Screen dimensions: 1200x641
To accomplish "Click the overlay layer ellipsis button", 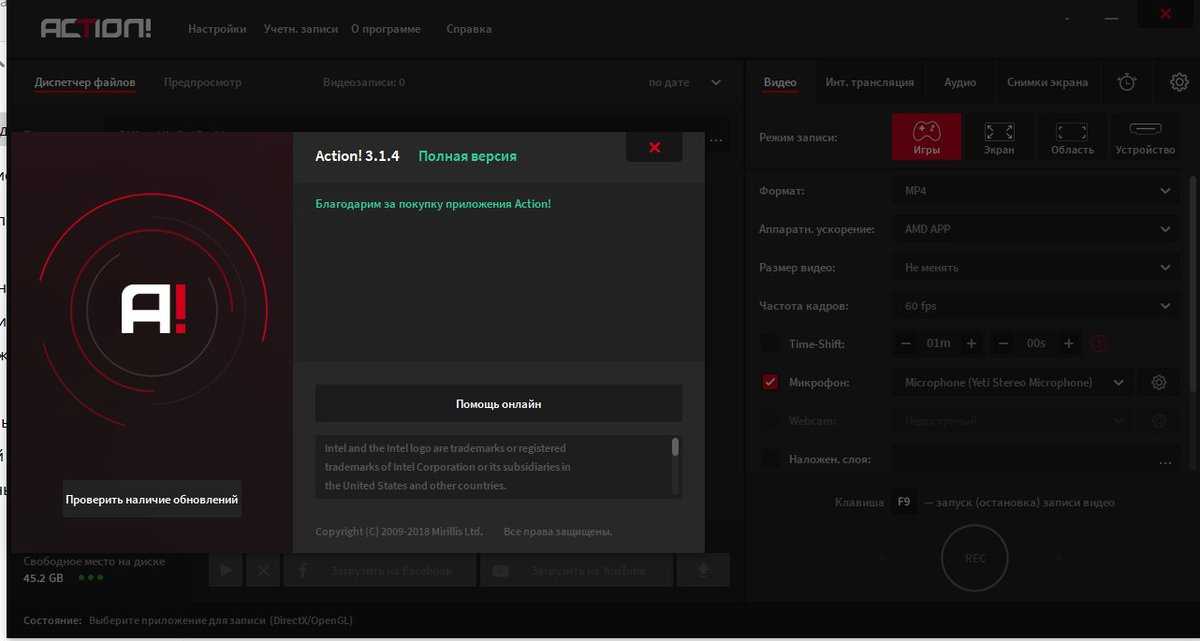I will [x=1165, y=463].
